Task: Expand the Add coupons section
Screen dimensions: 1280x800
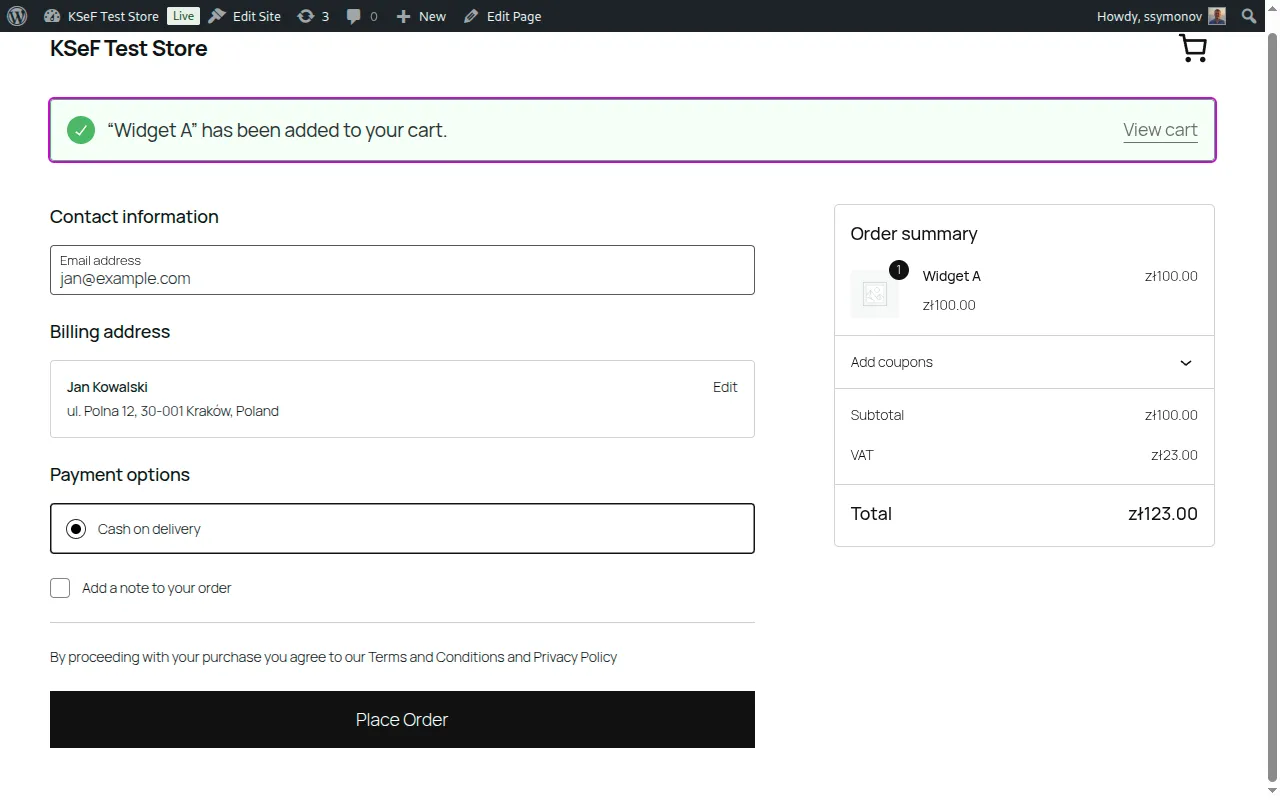Action: click(1024, 362)
